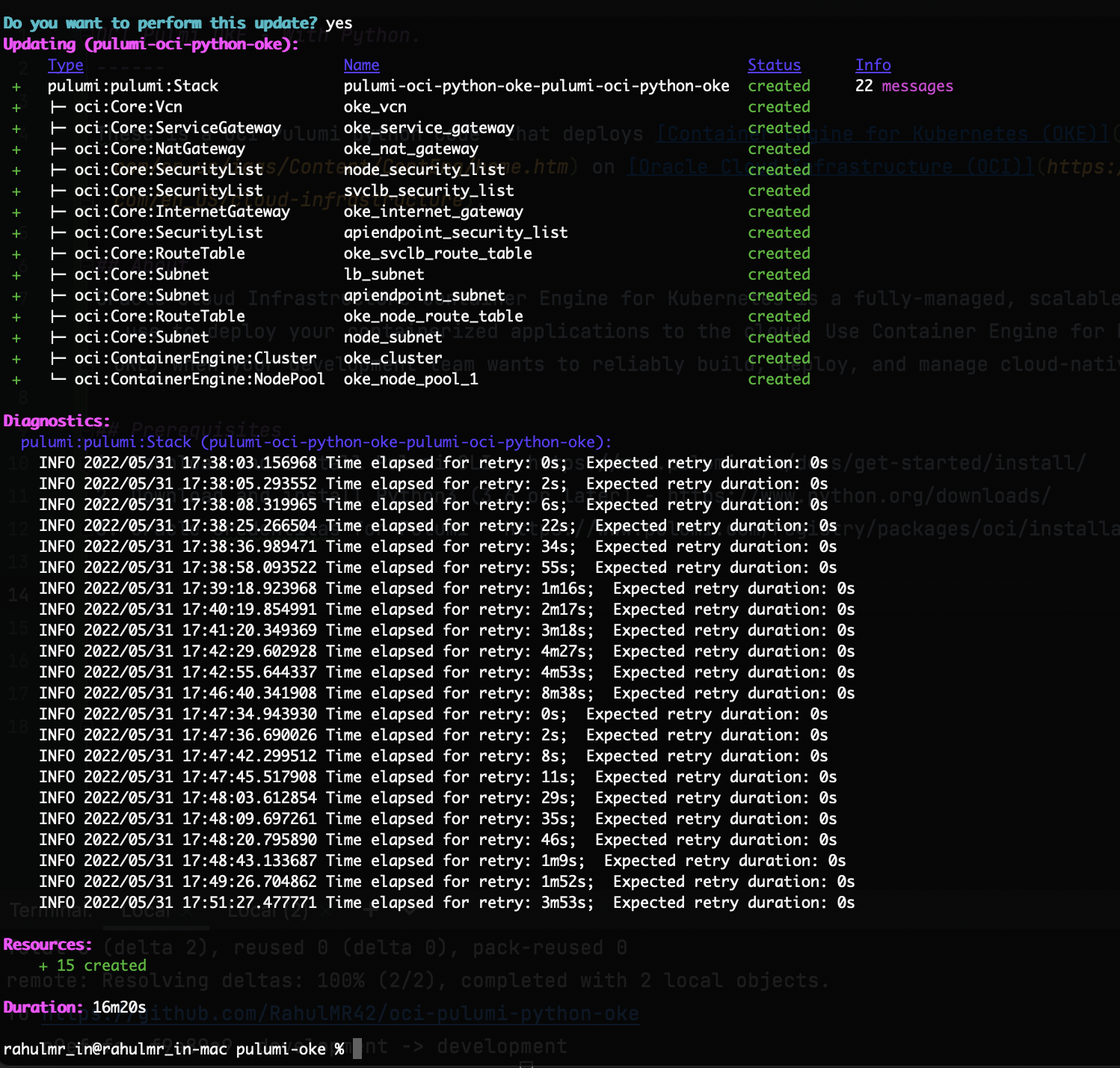
Task: Click the Diagnostics: heading
Action: [57, 421]
